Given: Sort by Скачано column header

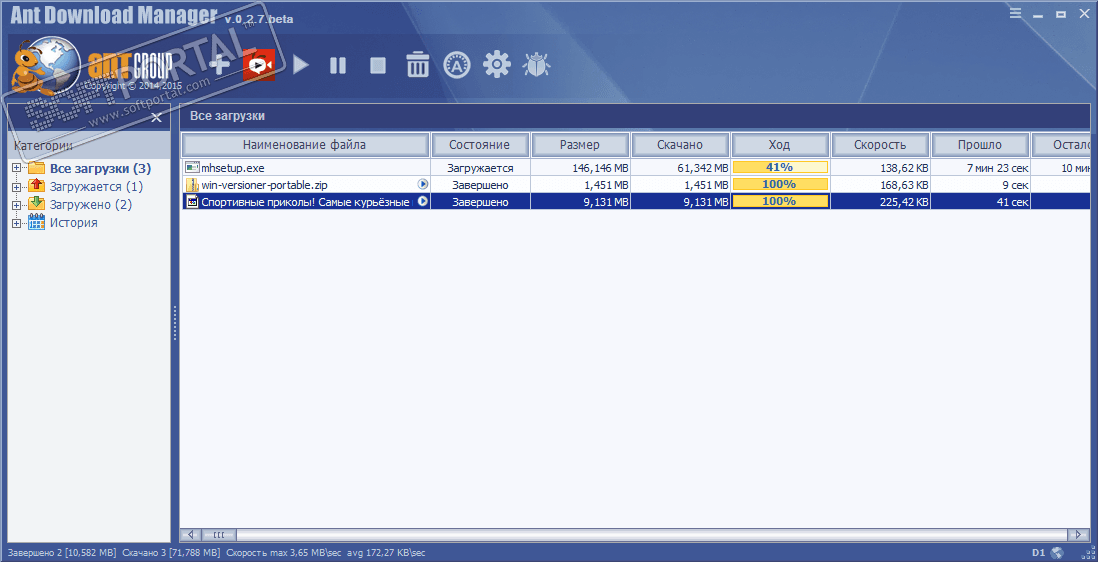Looking at the screenshot, I should (x=679, y=145).
